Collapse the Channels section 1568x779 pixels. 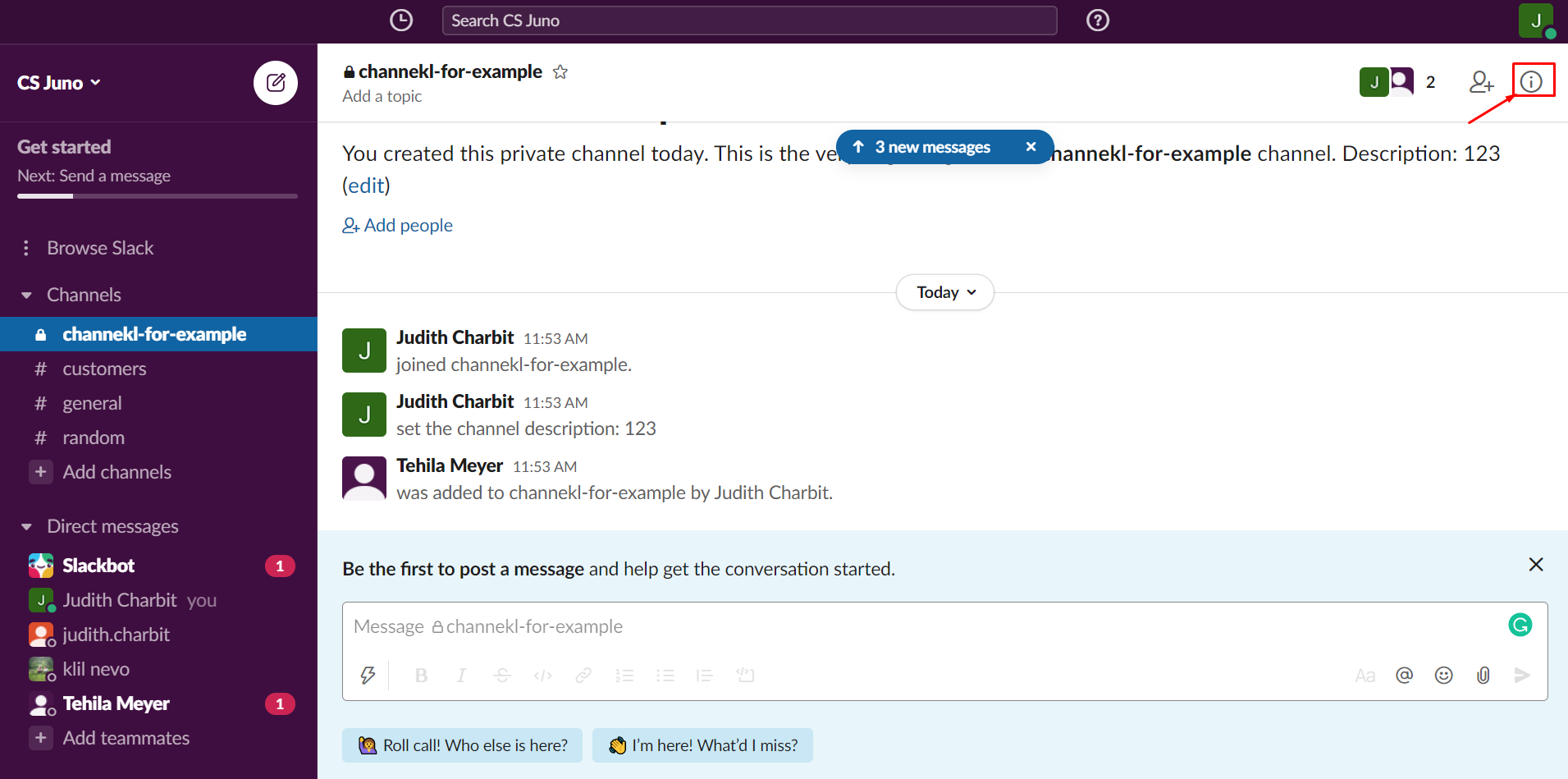click(x=26, y=295)
